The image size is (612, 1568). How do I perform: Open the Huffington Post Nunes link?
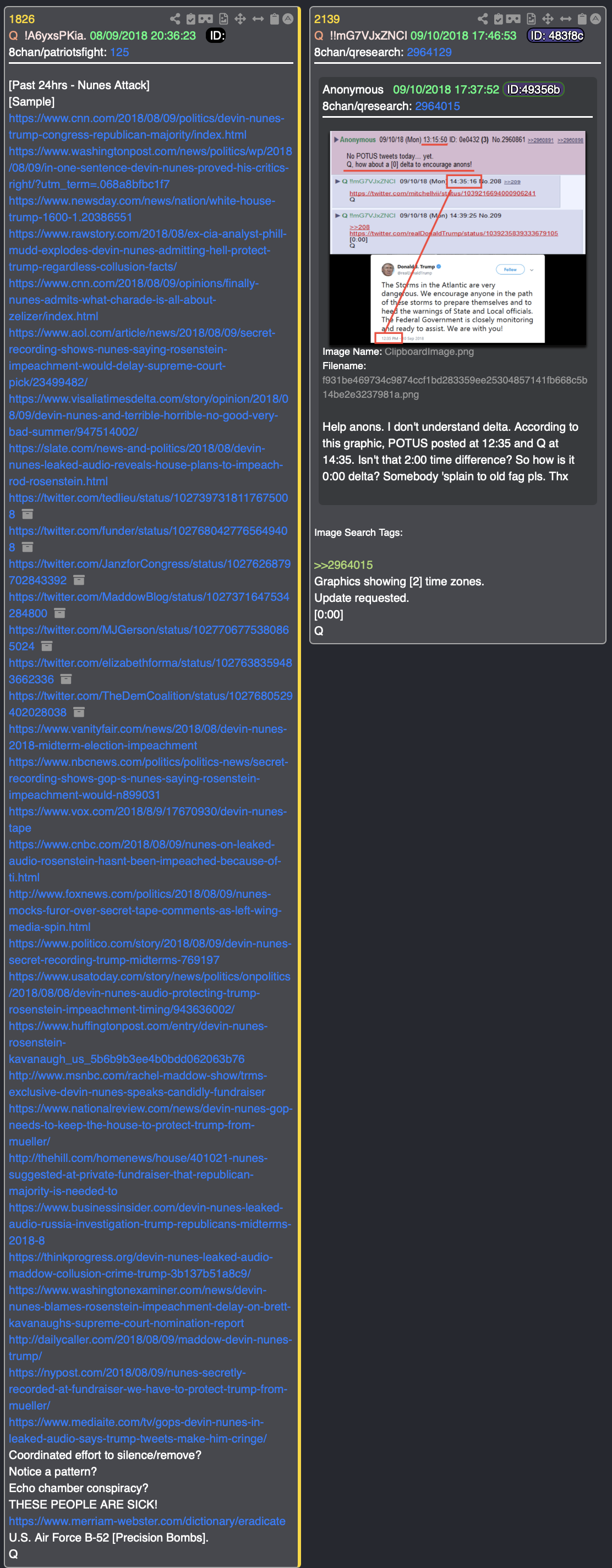[x=138, y=1042]
